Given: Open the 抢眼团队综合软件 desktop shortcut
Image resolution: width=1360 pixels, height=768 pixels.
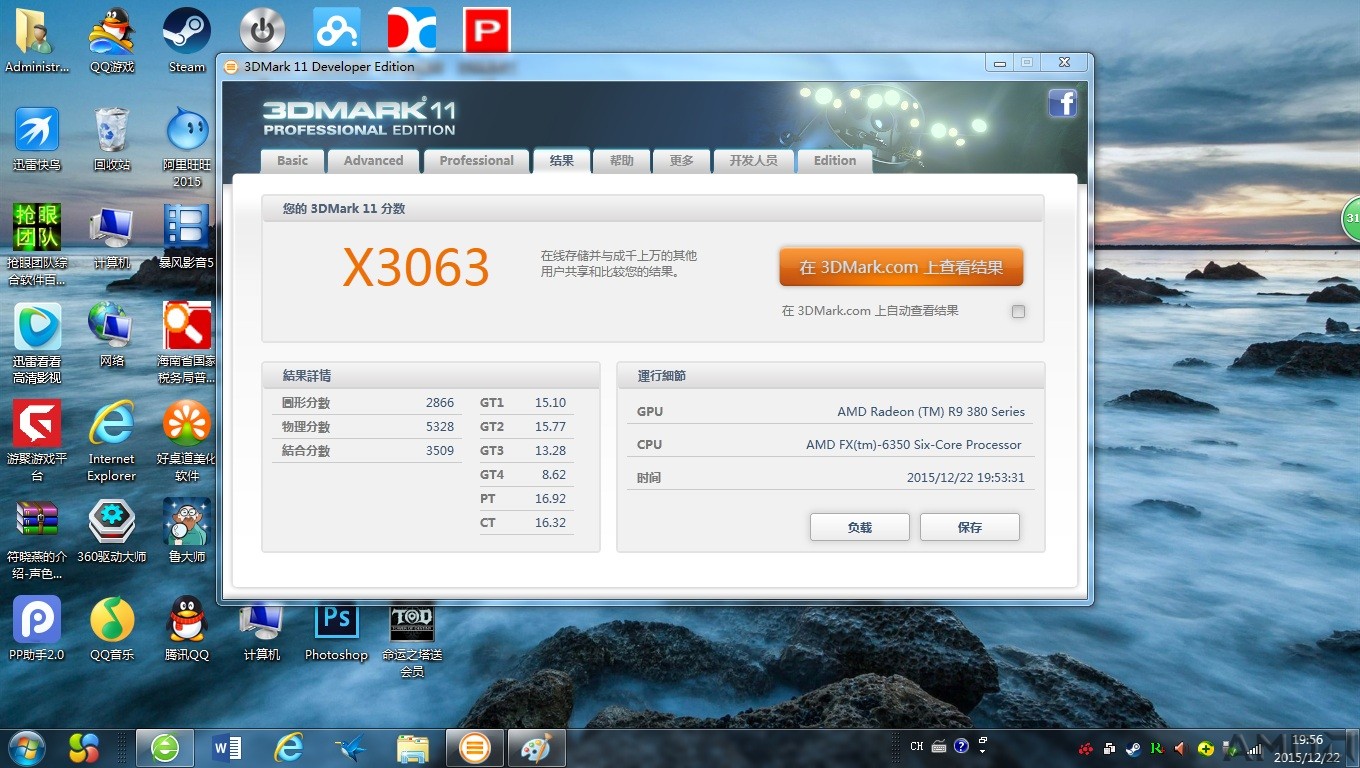Looking at the screenshot, I should 37,245.
